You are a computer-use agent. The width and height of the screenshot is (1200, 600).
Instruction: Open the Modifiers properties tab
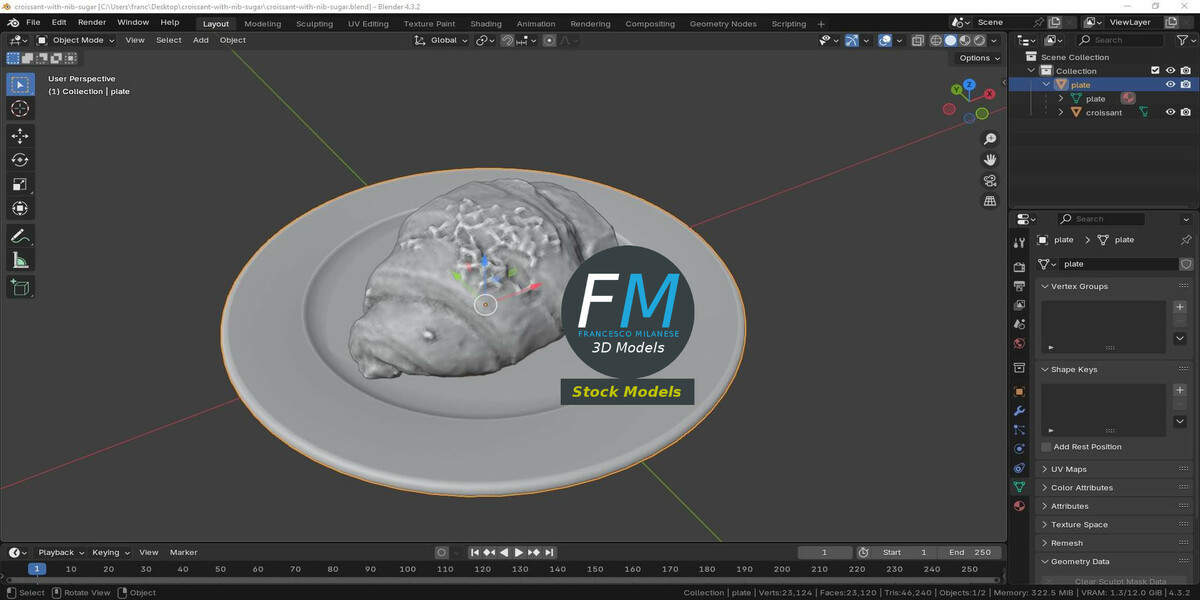[1019, 411]
